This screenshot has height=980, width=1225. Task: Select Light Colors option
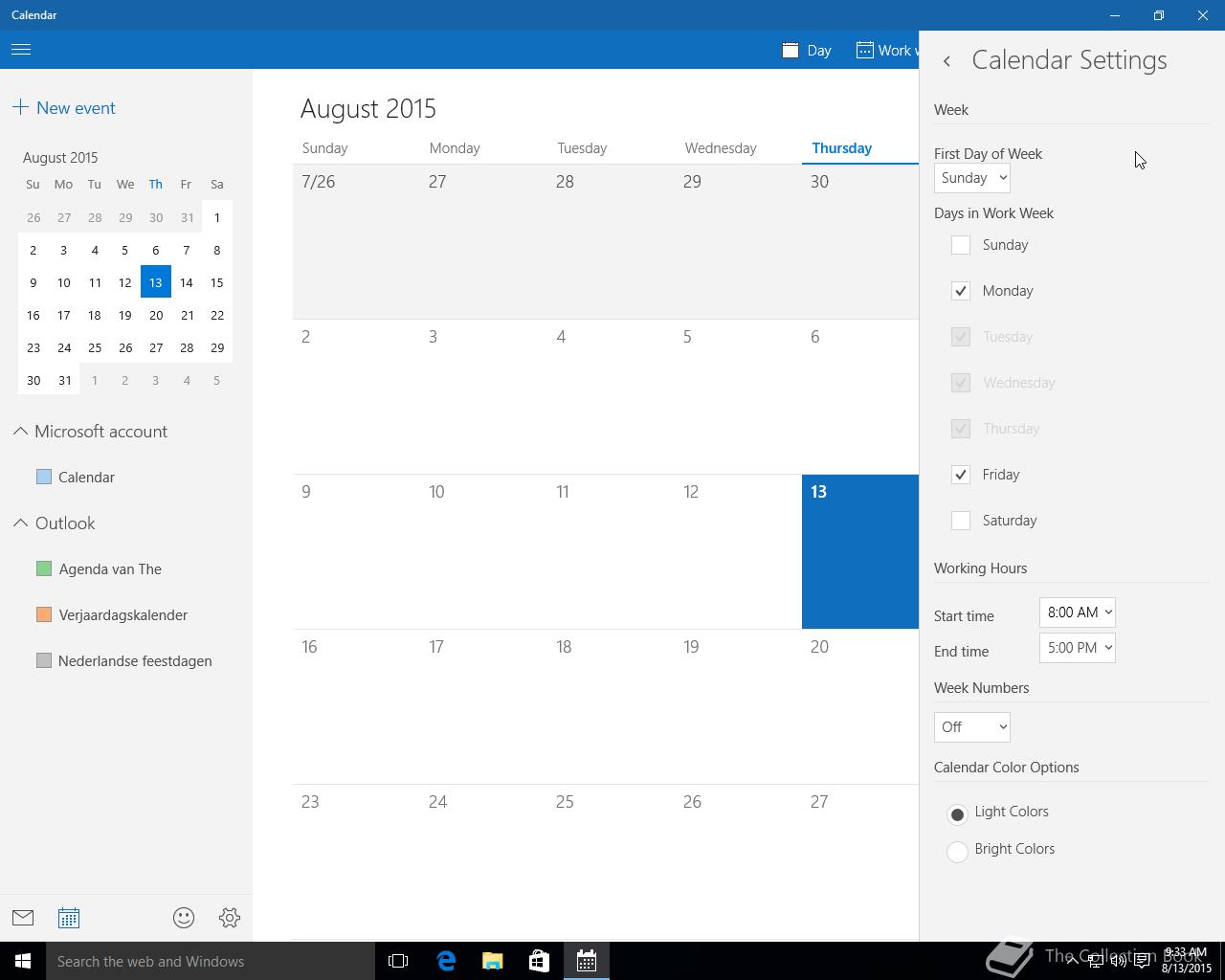(957, 814)
